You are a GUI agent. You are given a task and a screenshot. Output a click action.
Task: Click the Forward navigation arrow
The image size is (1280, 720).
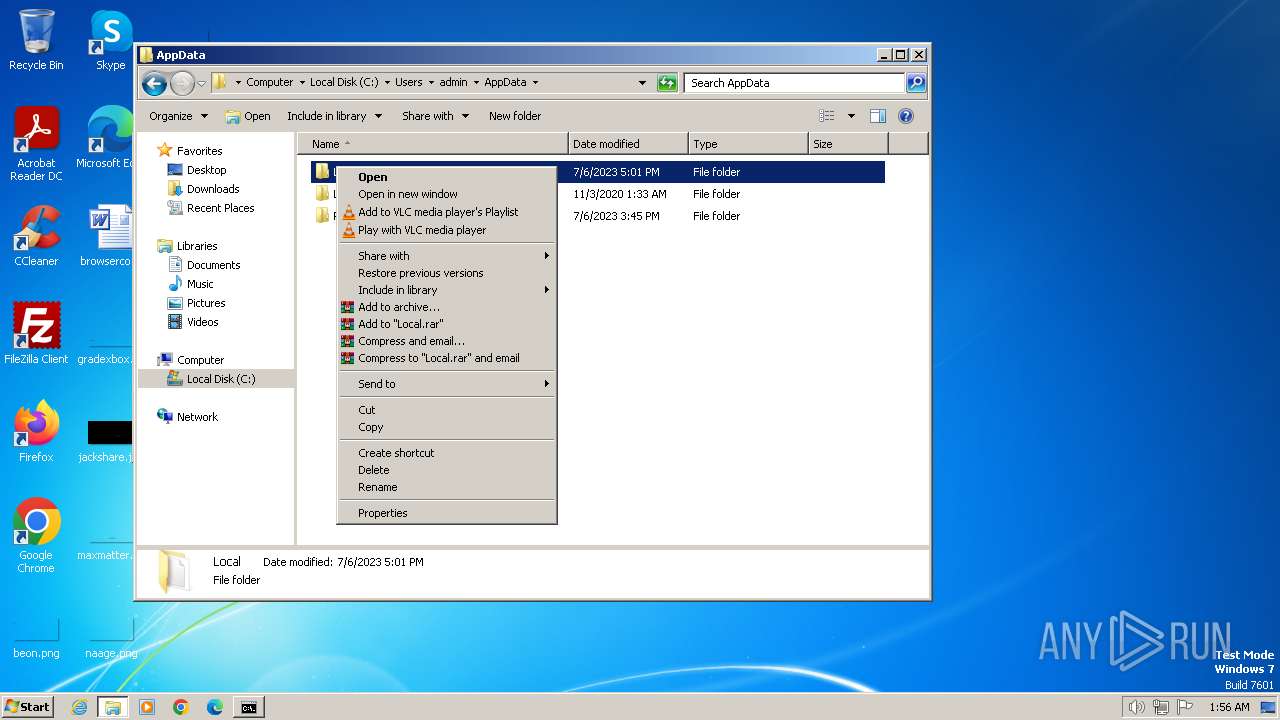pos(182,83)
